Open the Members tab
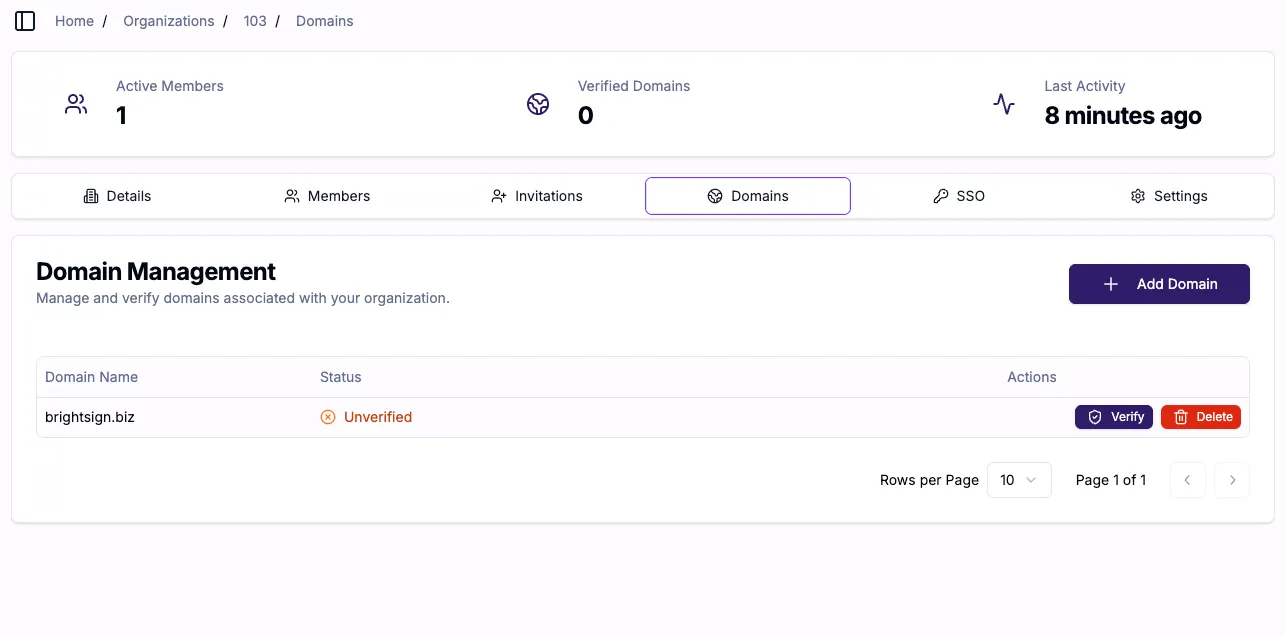This screenshot has height=636, width=1285. 327,196
